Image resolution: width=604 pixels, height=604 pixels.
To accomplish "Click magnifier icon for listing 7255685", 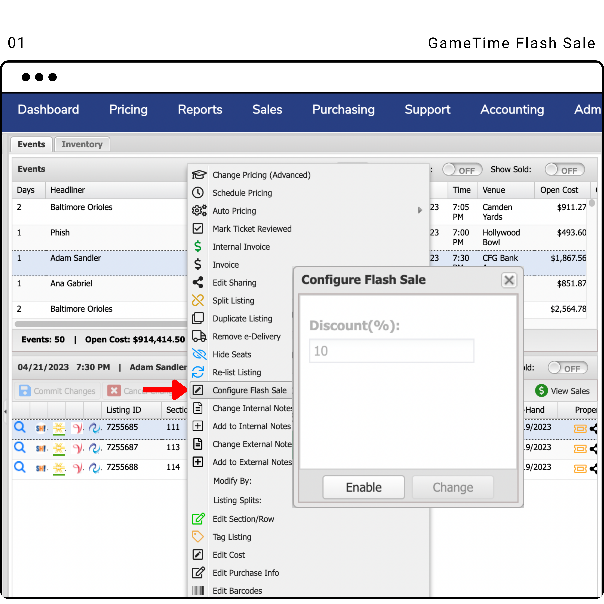I will click(20, 427).
